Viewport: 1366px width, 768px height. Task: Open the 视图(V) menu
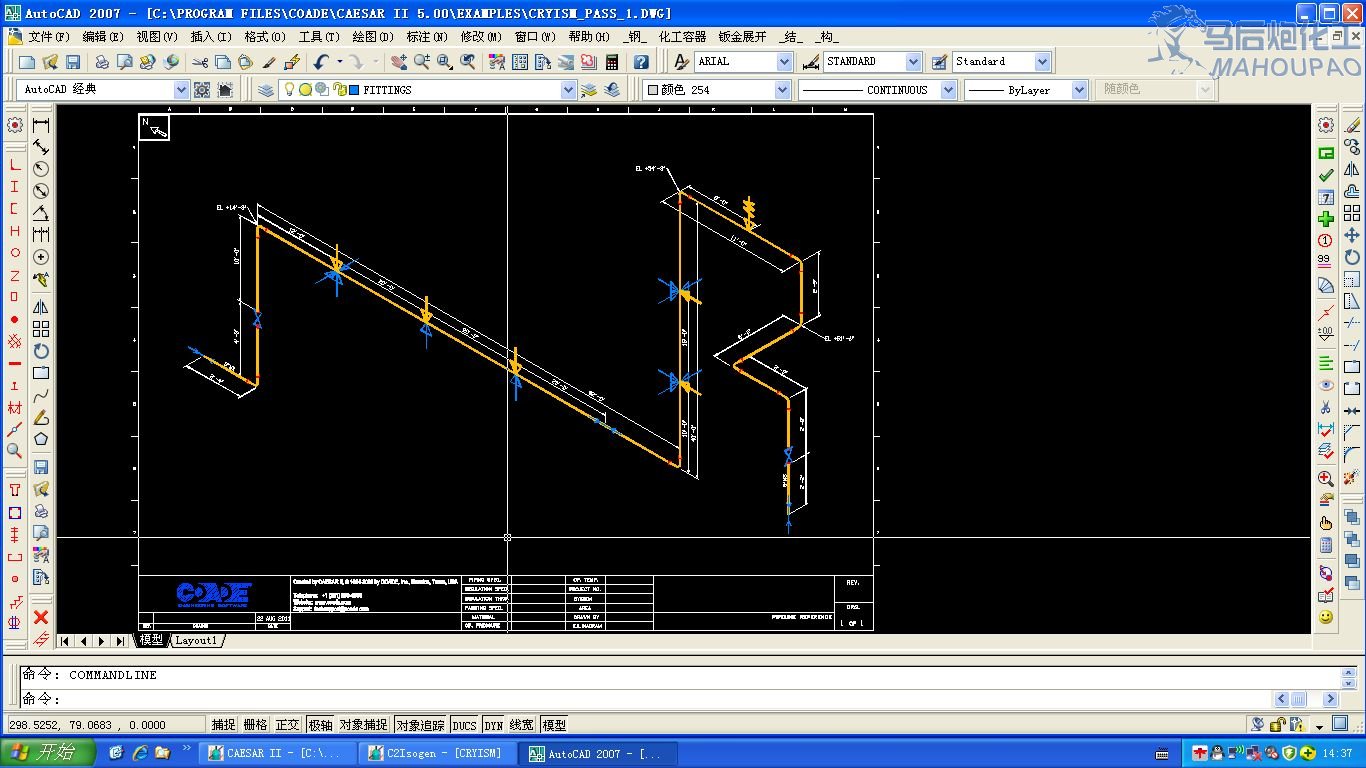pos(157,37)
